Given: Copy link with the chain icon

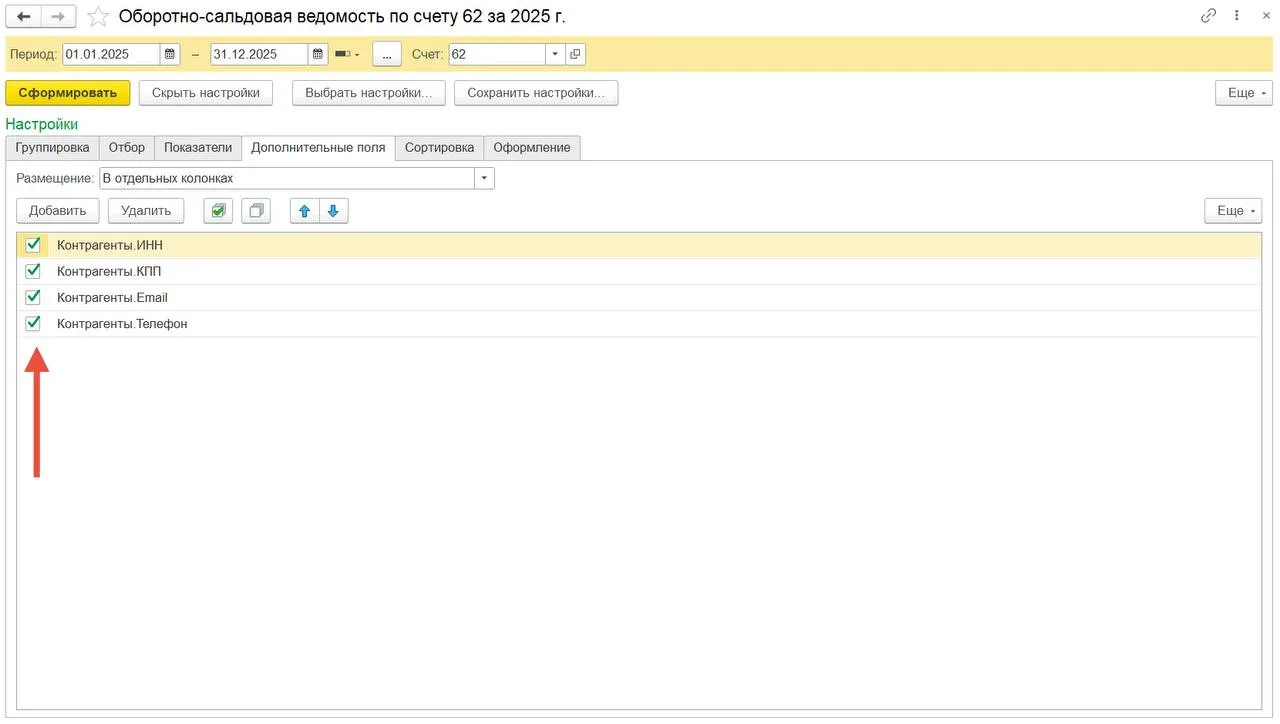Looking at the screenshot, I should coord(1209,16).
